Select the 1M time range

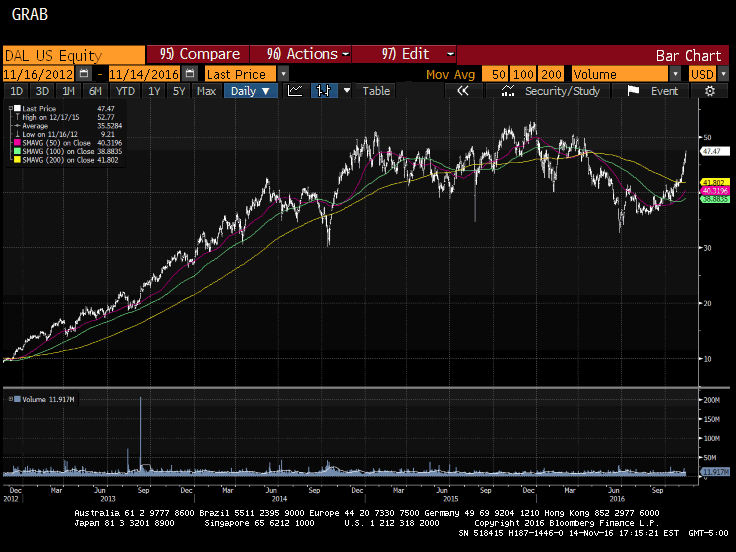[x=69, y=91]
